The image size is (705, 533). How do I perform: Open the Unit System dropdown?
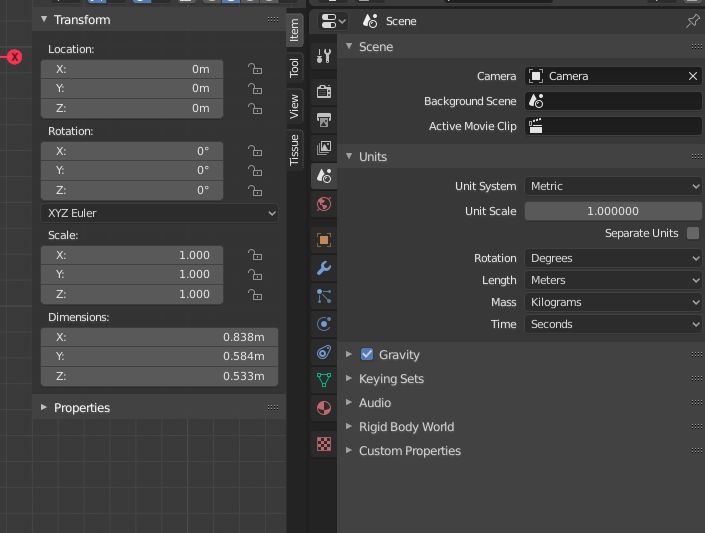[x=613, y=186]
